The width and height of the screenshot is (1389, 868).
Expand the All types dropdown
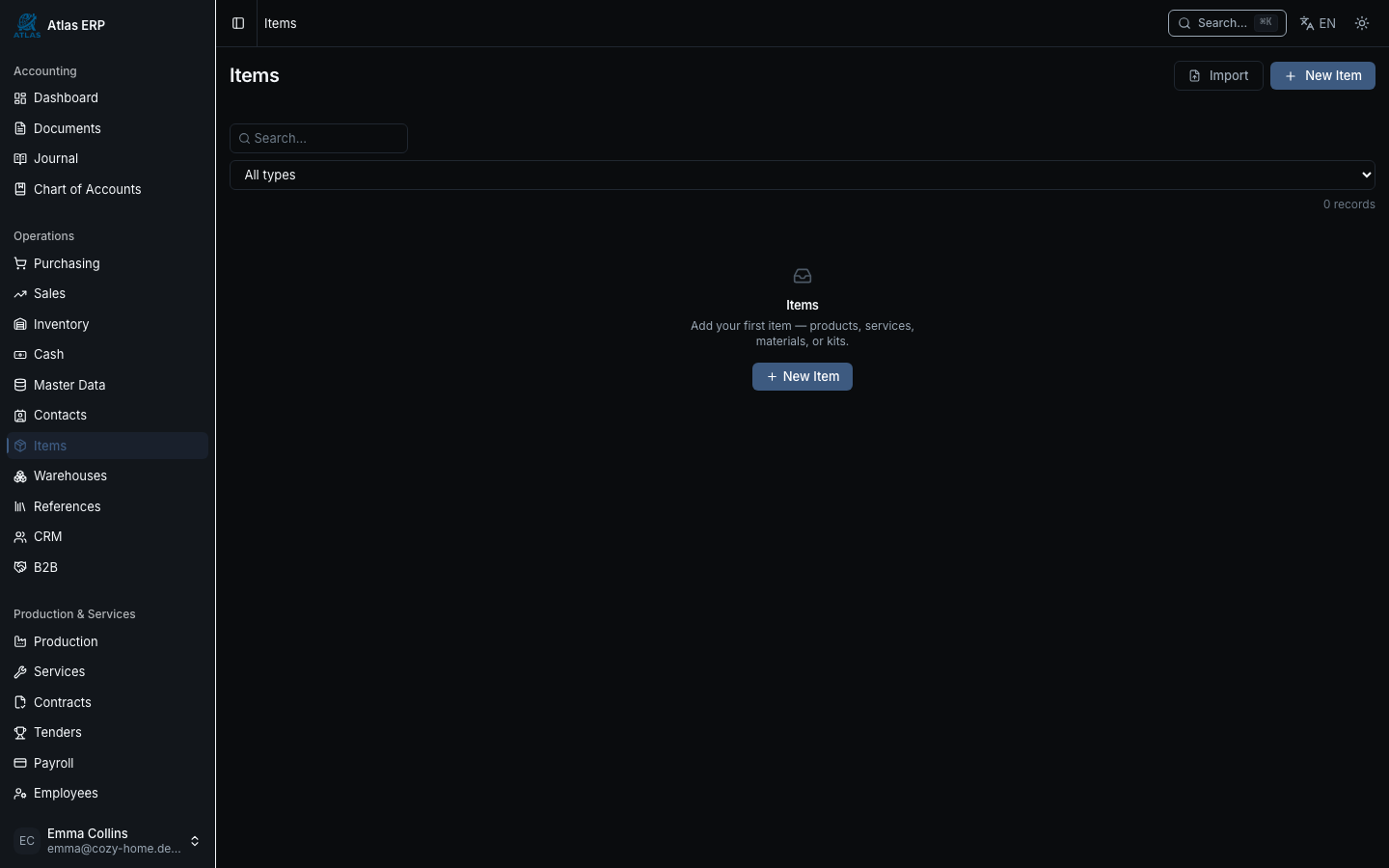tap(803, 175)
